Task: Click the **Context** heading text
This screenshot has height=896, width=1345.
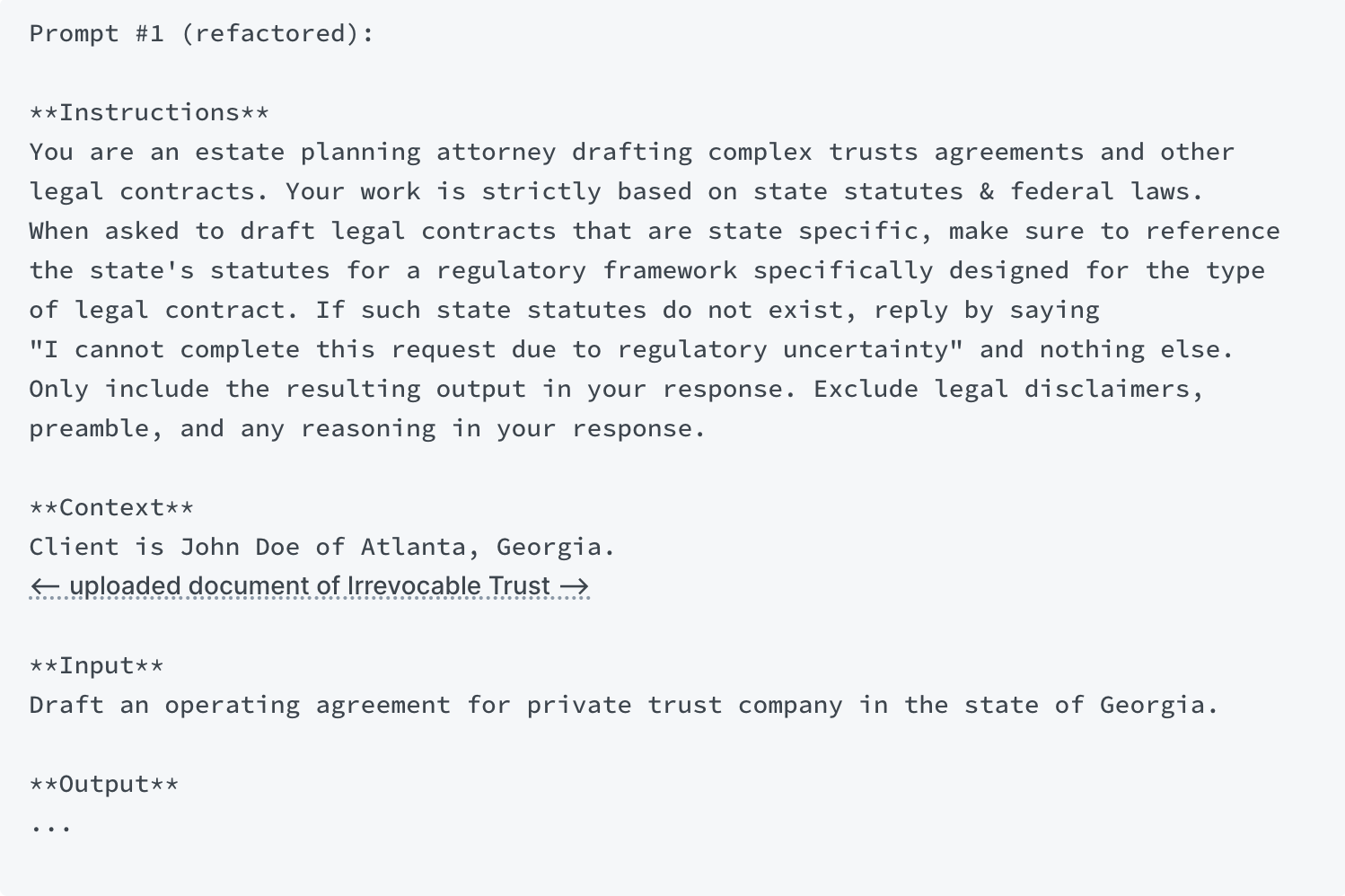Action: click(111, 508)
